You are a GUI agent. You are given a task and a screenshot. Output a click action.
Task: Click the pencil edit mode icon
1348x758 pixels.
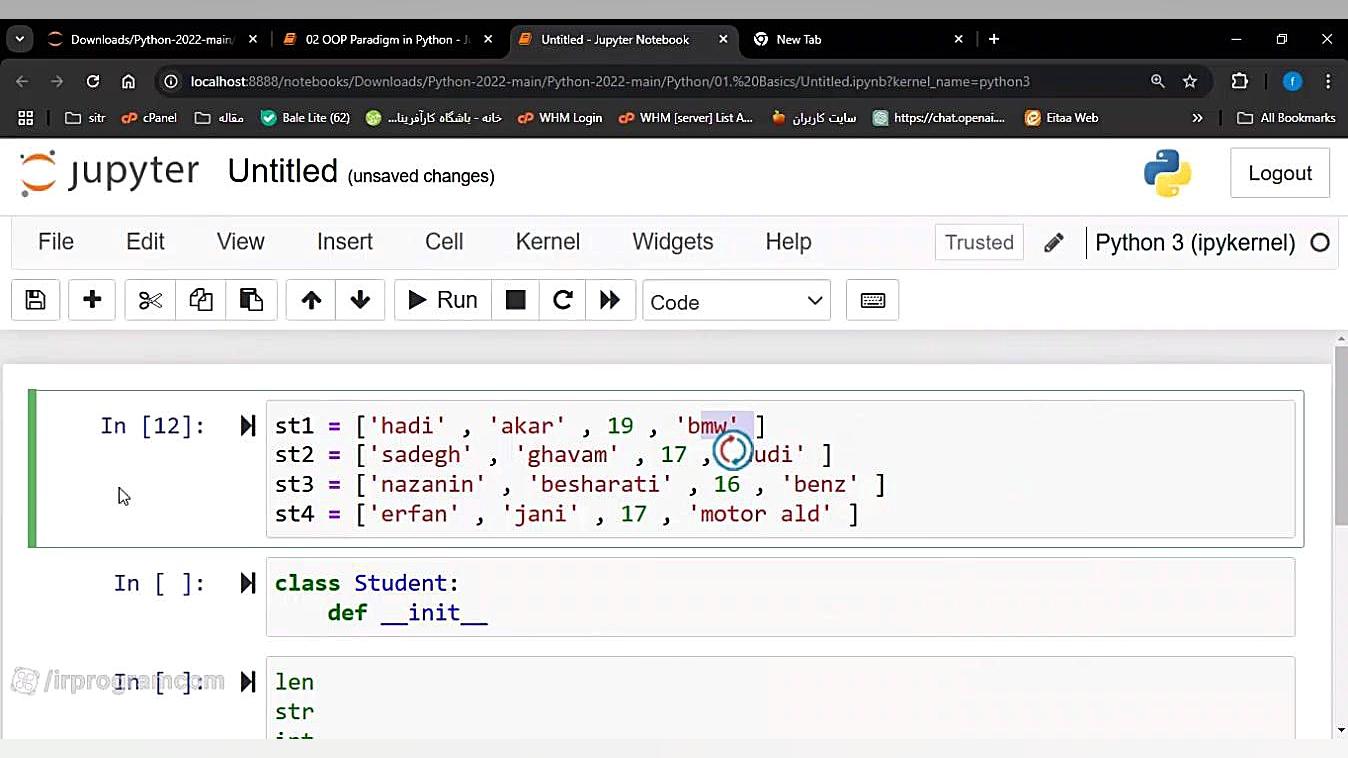[1054, 242]
